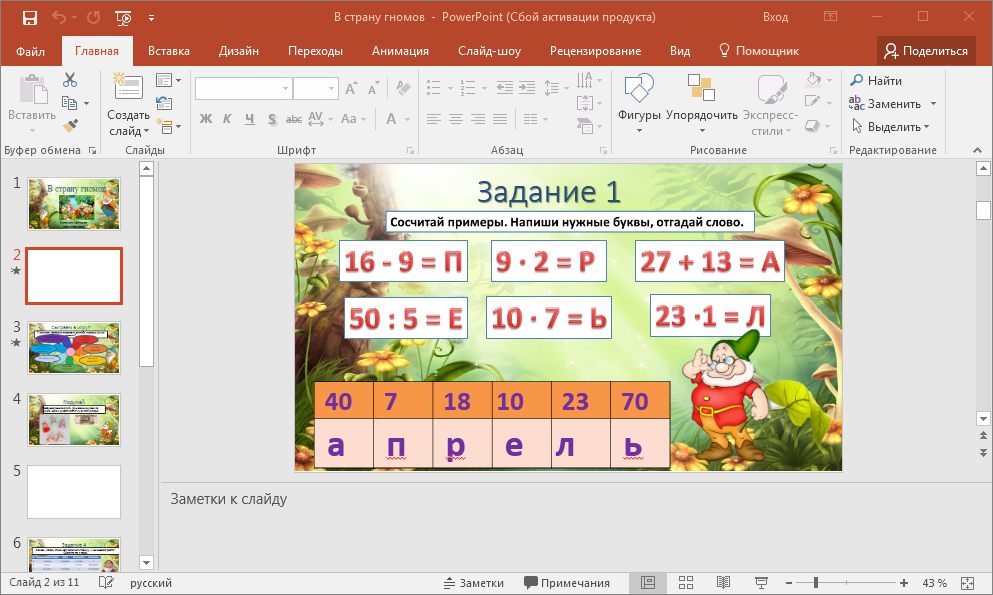Collapse the ribbon with the chevron
Viewport: 993px width, 595px height.
pos(977,150)
